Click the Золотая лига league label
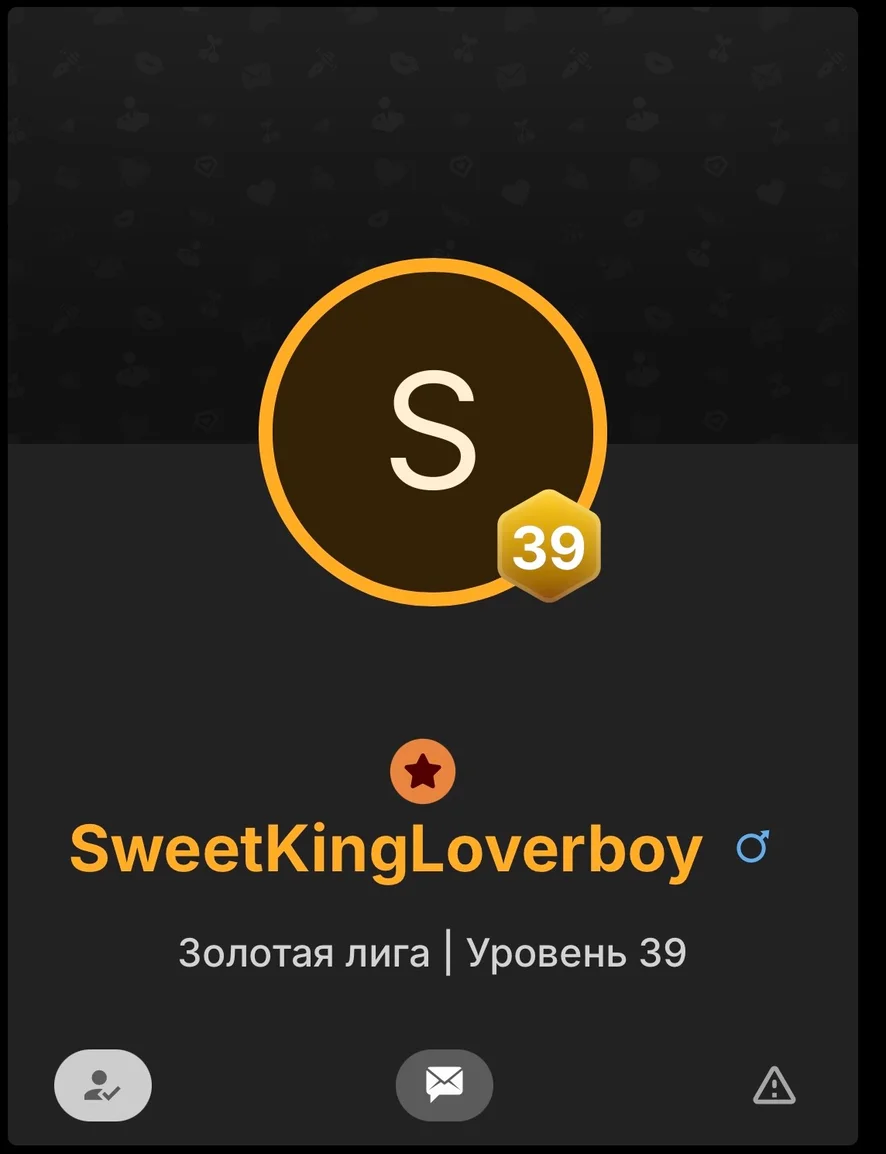The image size is (886, 1154). 304,953
